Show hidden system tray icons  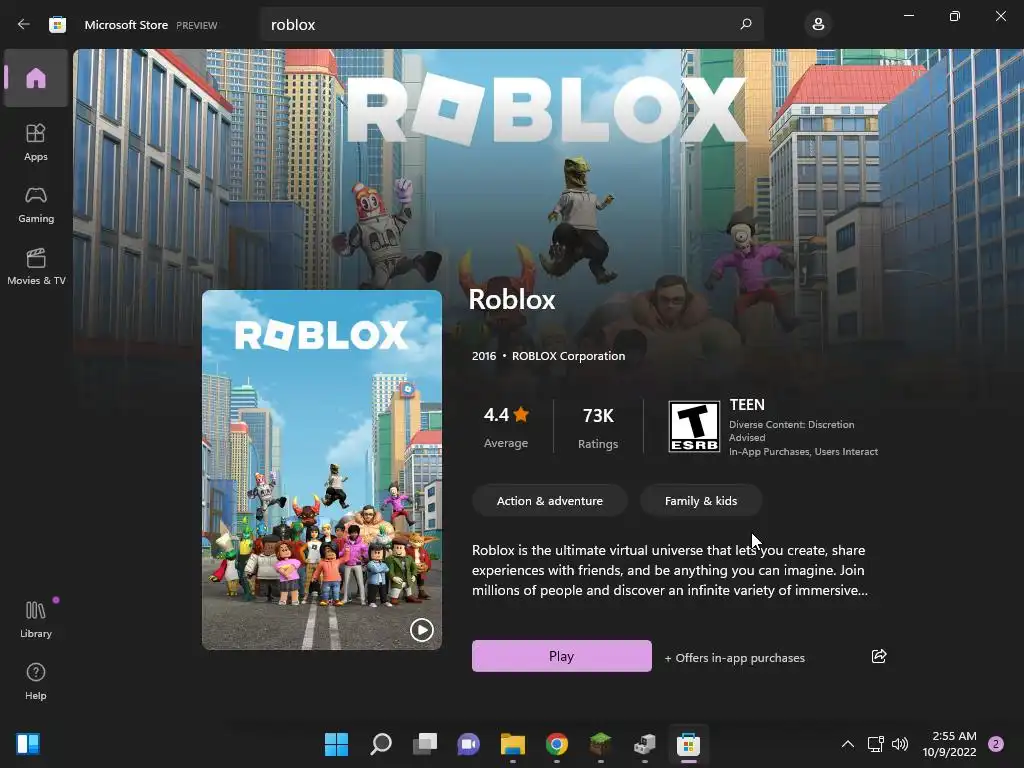click(847, 744)
